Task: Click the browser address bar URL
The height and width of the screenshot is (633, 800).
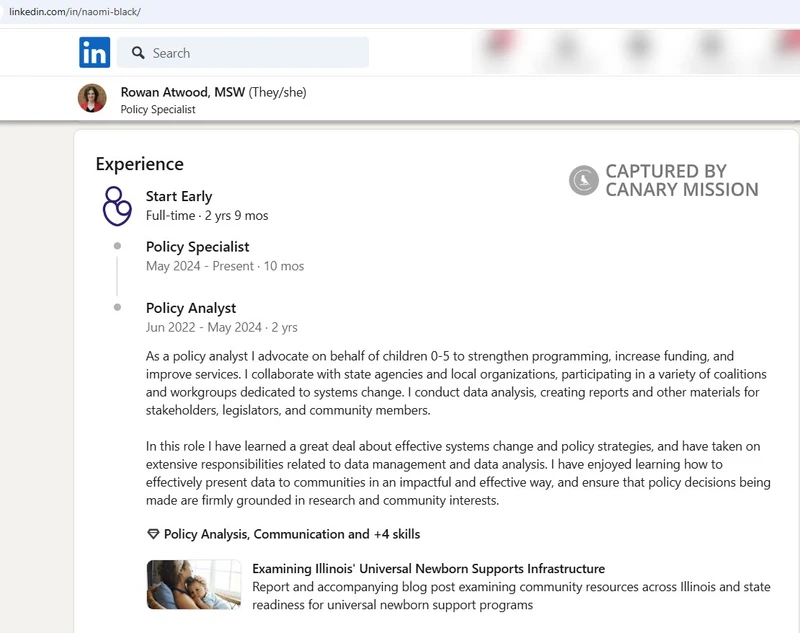Action: click(75, 11)
